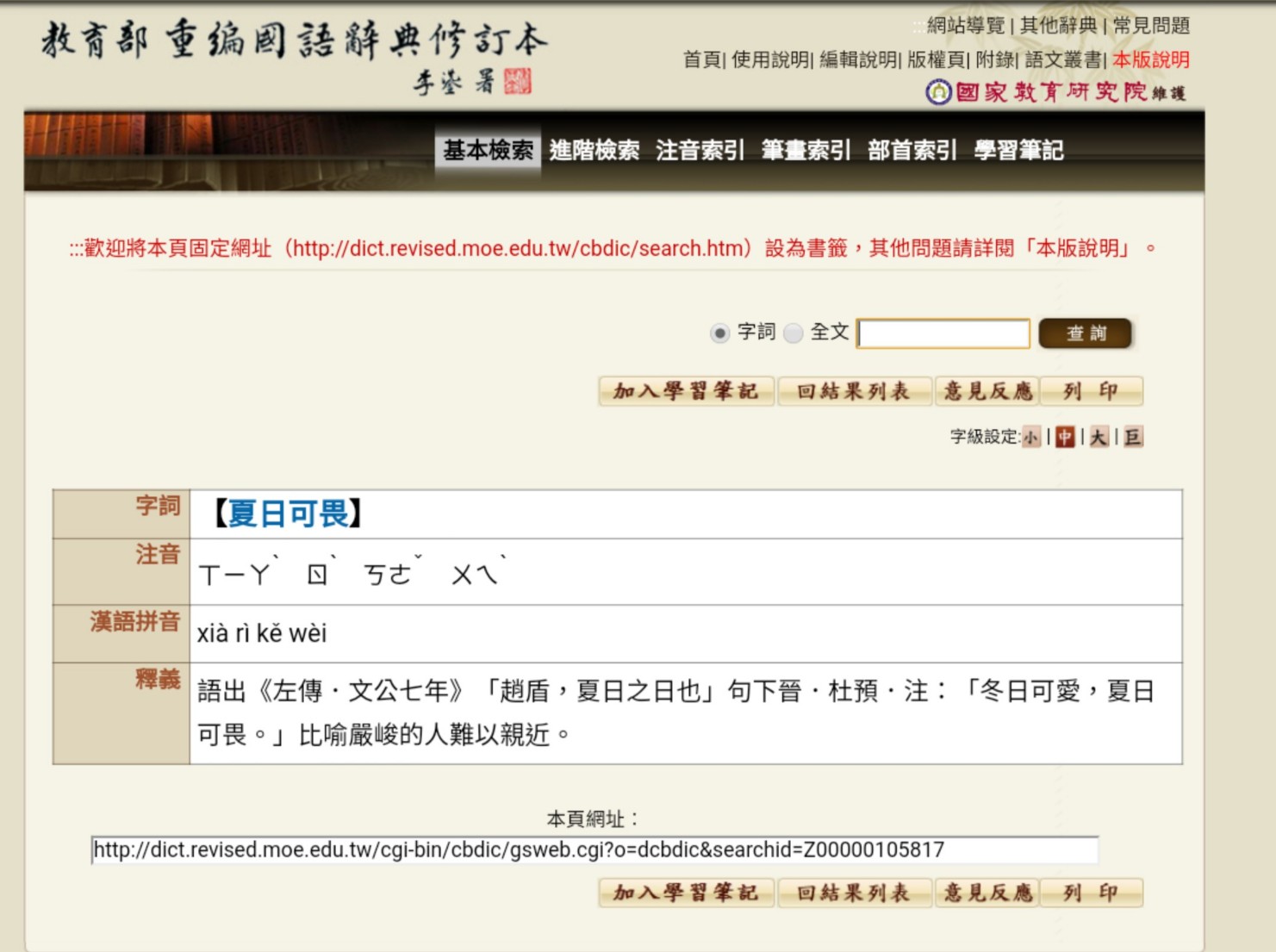
Task: Open the 學習筆記 tab
Action: [x=1018, y=151]
